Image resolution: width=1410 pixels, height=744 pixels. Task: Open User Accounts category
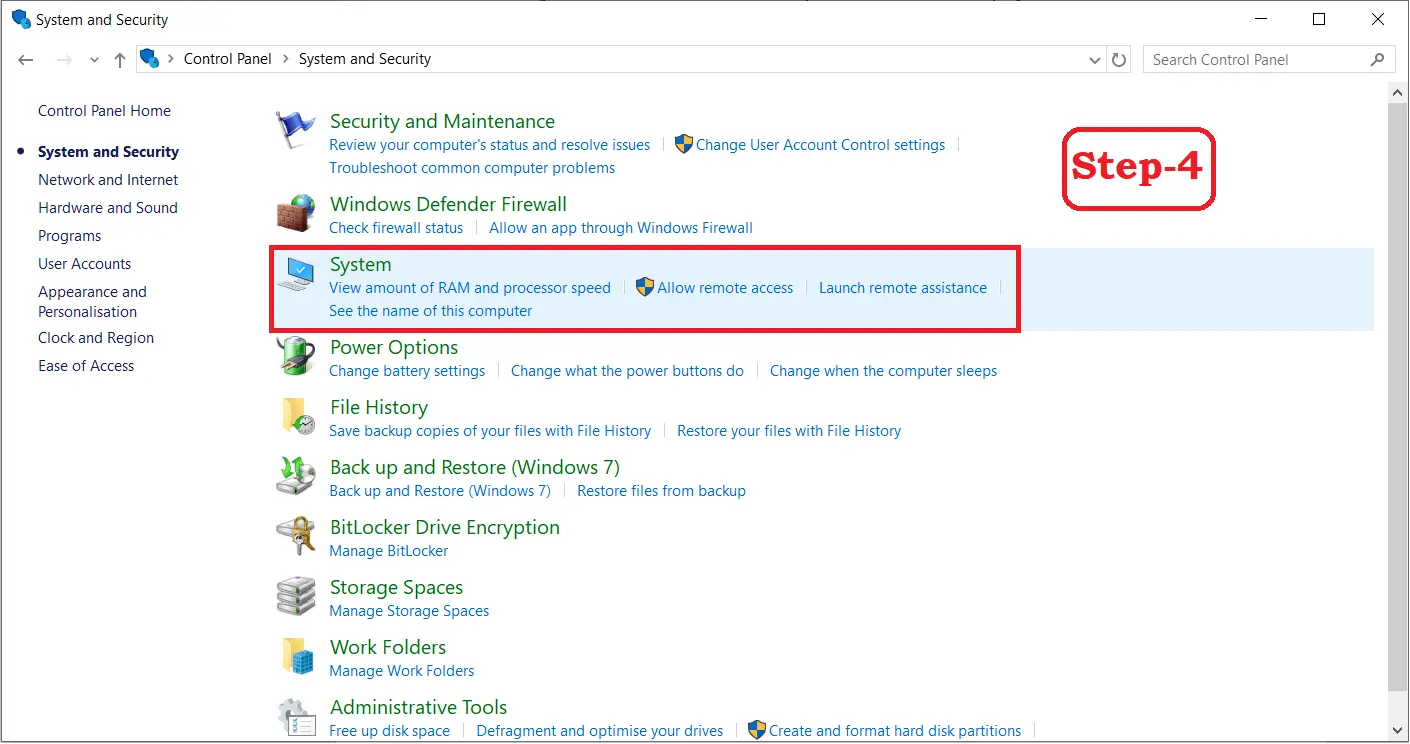click(85, 264)
